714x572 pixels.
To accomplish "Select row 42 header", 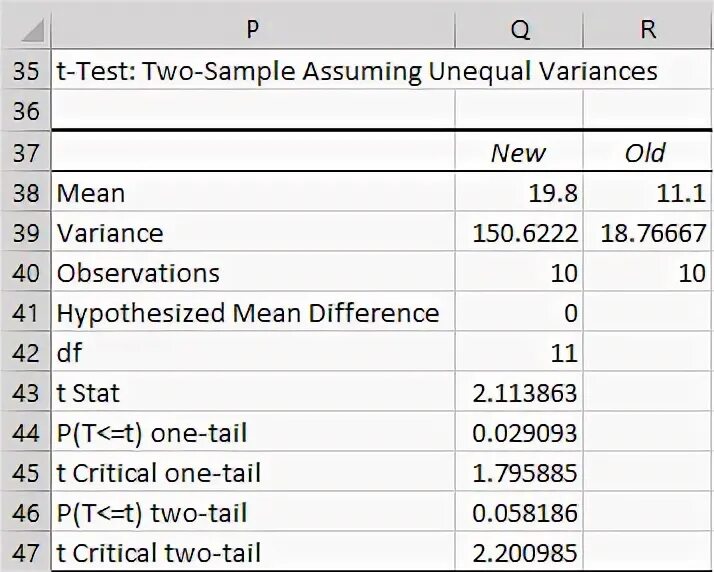I will [x=26, y=353].
